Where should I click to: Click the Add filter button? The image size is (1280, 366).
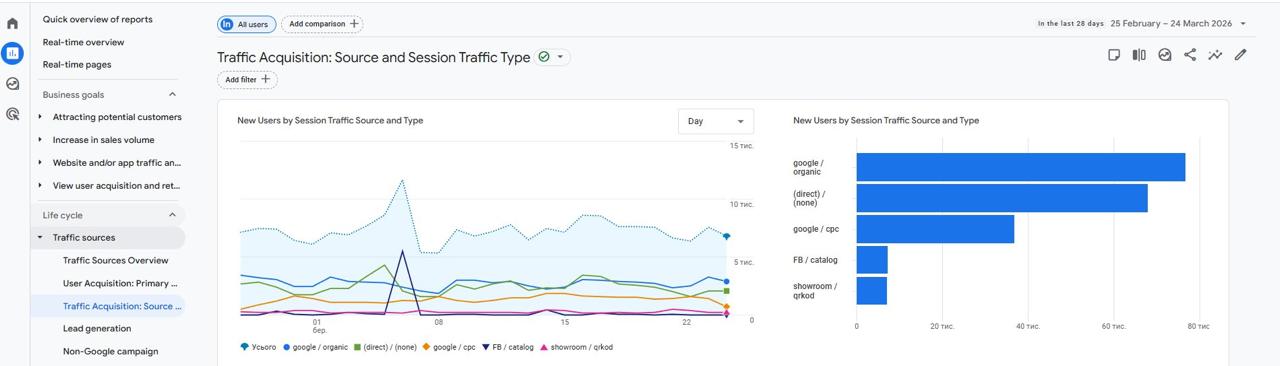tap(247, 80)
